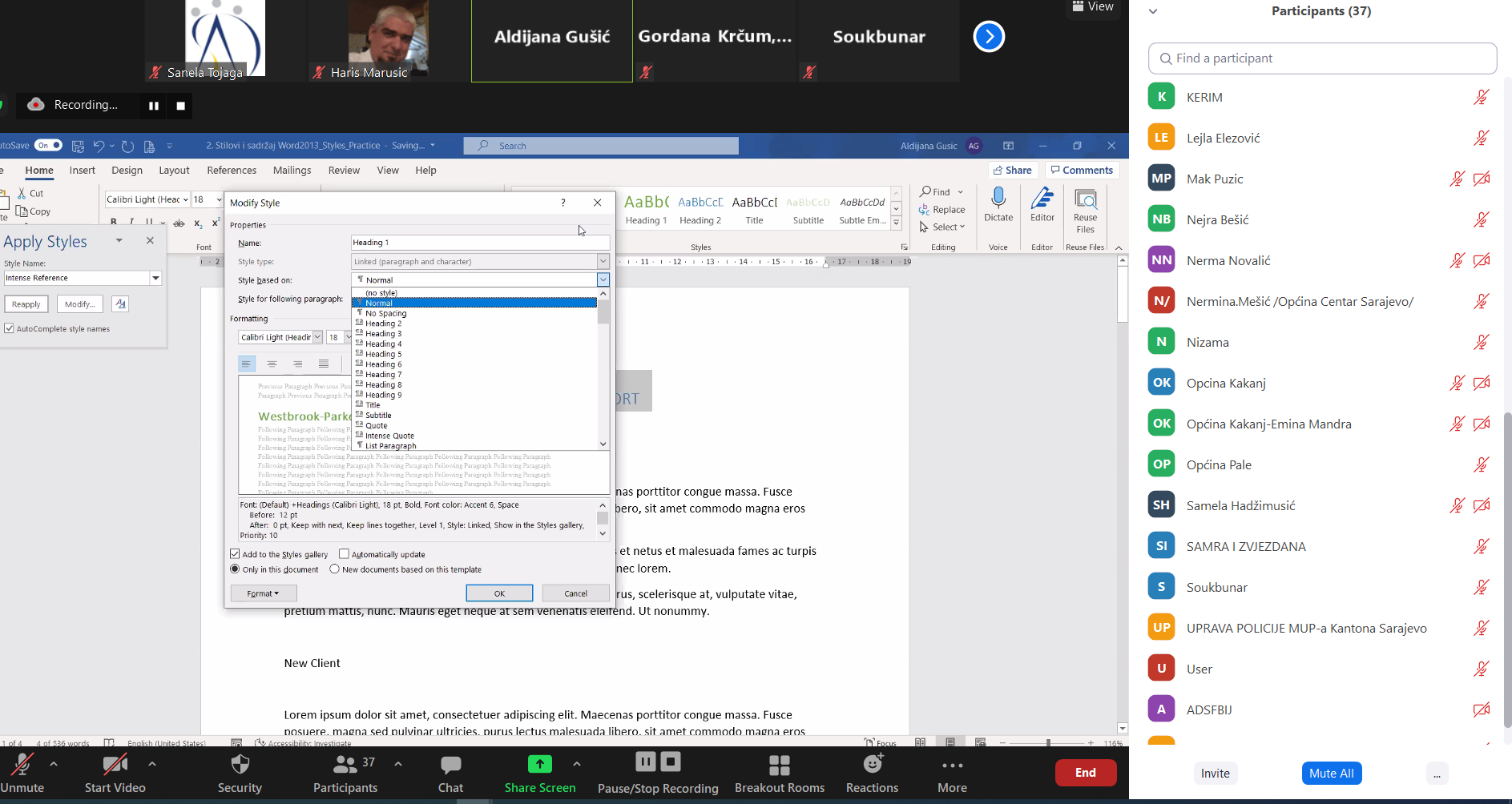Expand the Style based on dropdown arrow
Image resolution: width=1512 pixels, height=804 pixels.
point(603,279)
